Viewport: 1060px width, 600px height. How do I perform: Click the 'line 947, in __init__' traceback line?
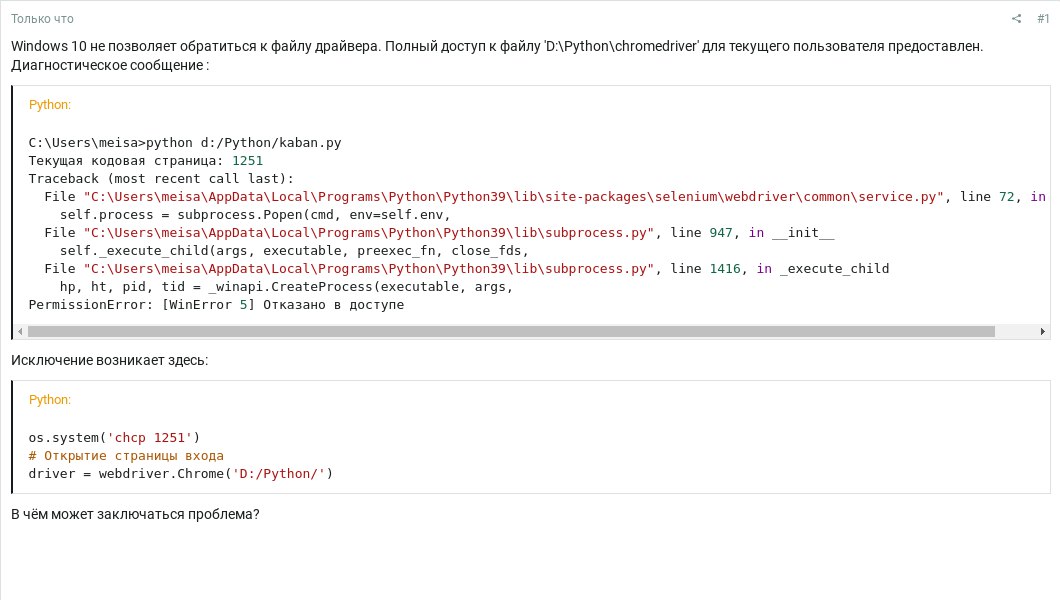439,232
